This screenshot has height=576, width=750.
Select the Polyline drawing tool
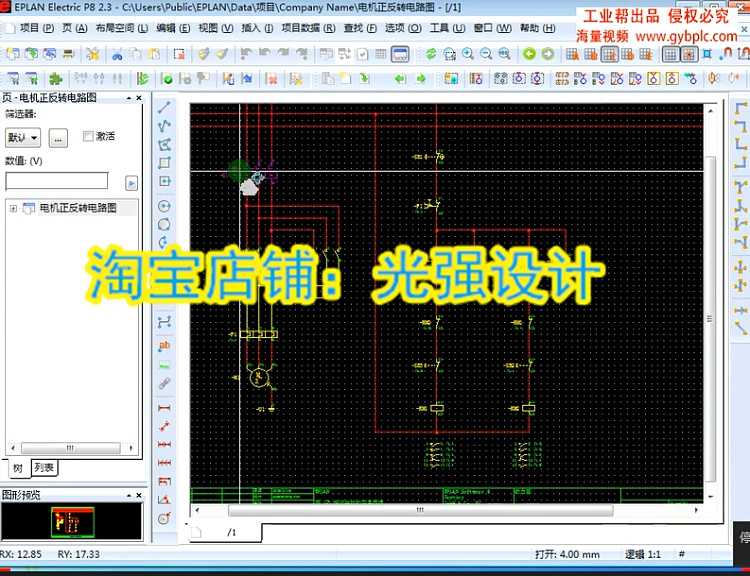point(164,126)
